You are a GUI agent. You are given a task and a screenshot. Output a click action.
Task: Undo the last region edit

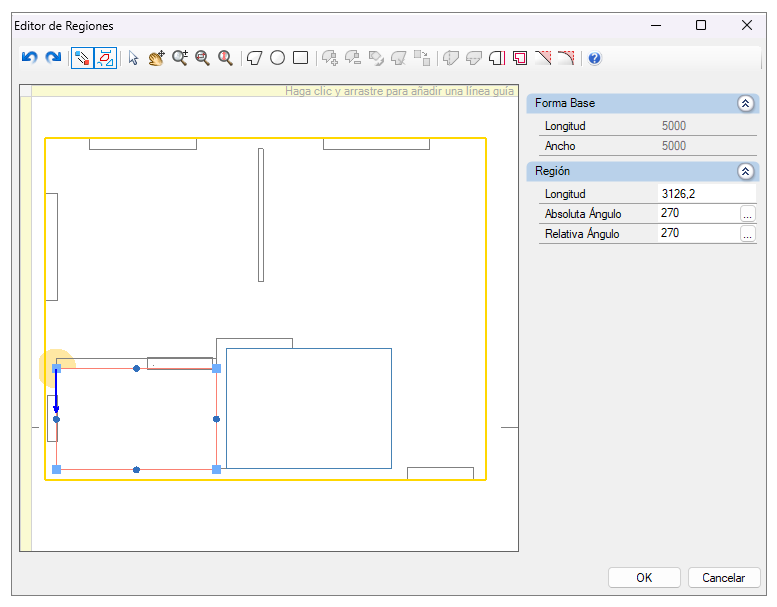[30, 58]
